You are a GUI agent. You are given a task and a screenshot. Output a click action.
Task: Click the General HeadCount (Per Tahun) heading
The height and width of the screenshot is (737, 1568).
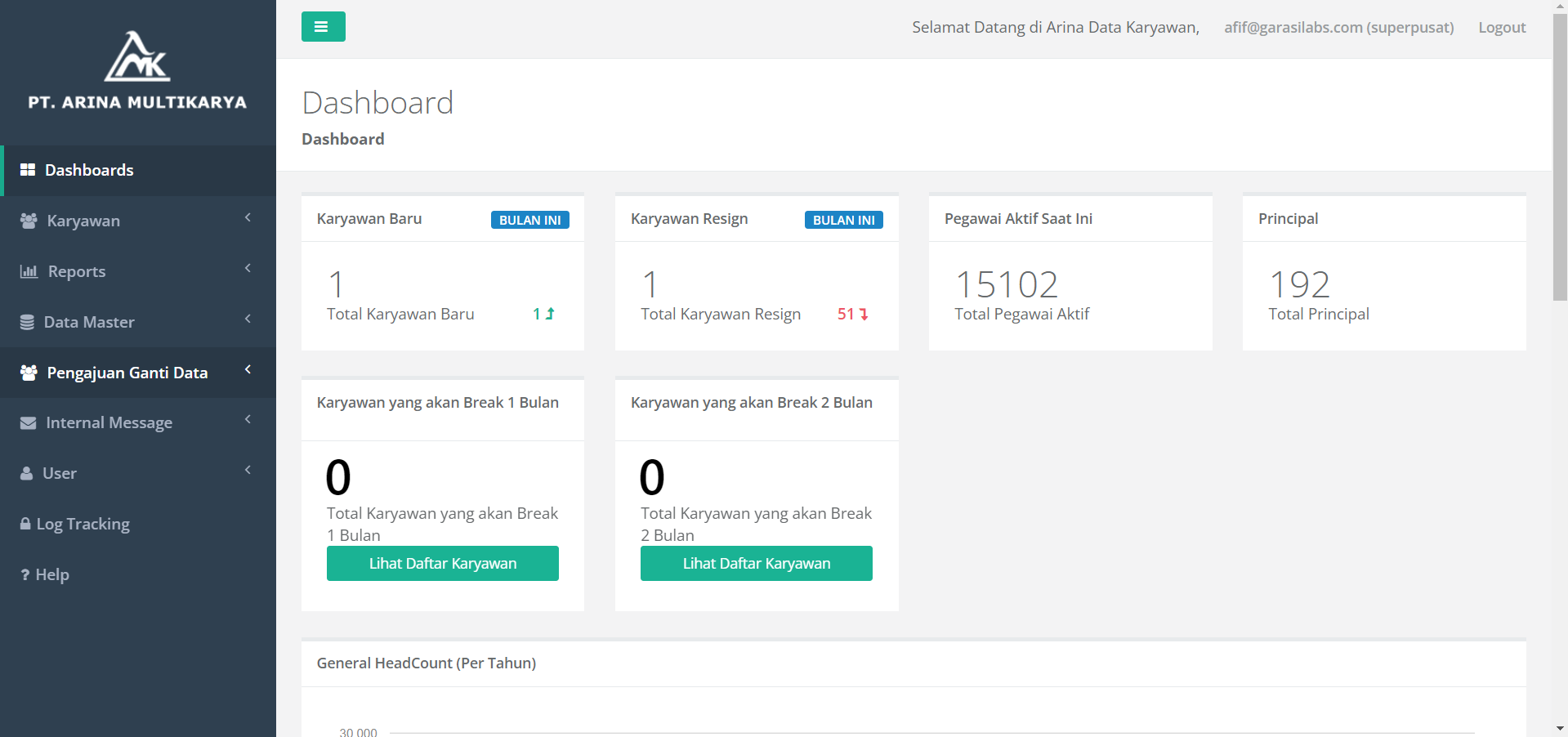point(427,663)
